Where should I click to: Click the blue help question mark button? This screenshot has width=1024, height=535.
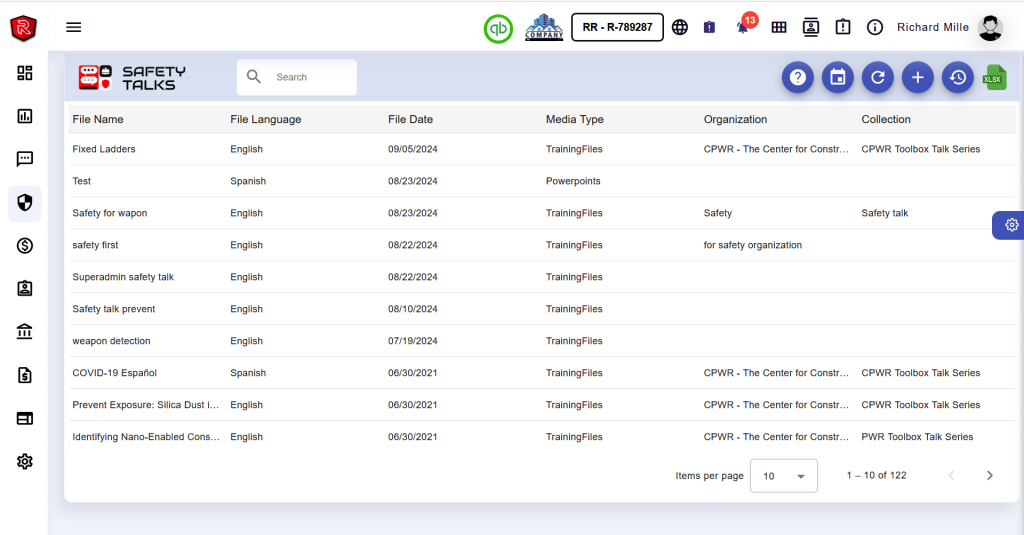pos(797,77)
